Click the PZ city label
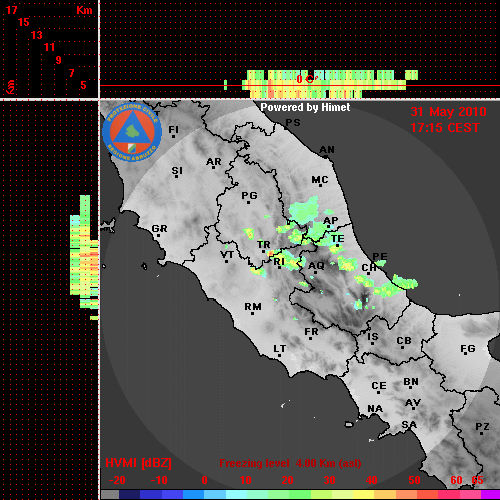The image size is (500, 500). [x=482, y=426]
